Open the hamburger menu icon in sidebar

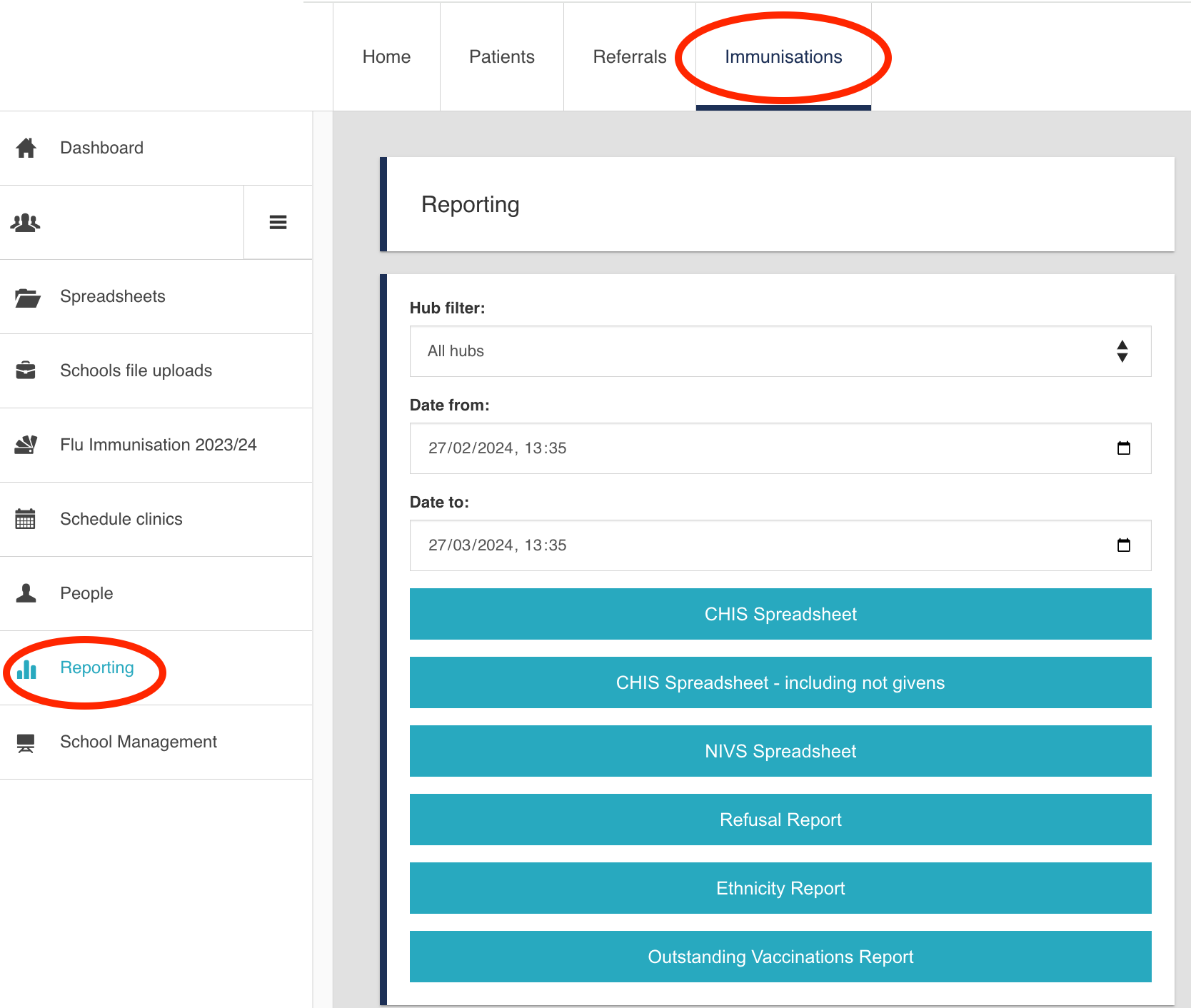[278, 223]
